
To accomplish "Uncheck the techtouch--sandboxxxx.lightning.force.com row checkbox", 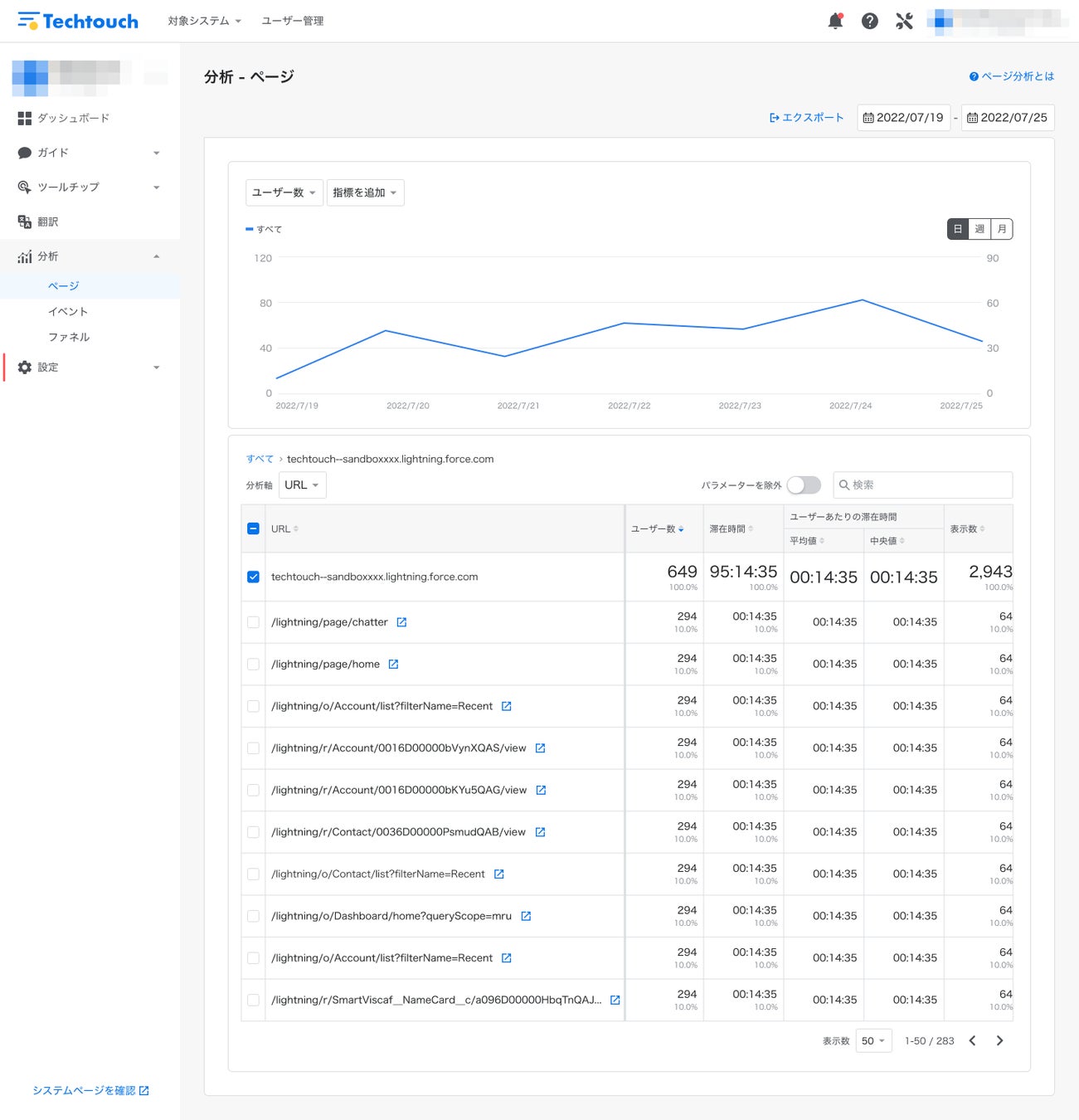I will click(253, 577).
